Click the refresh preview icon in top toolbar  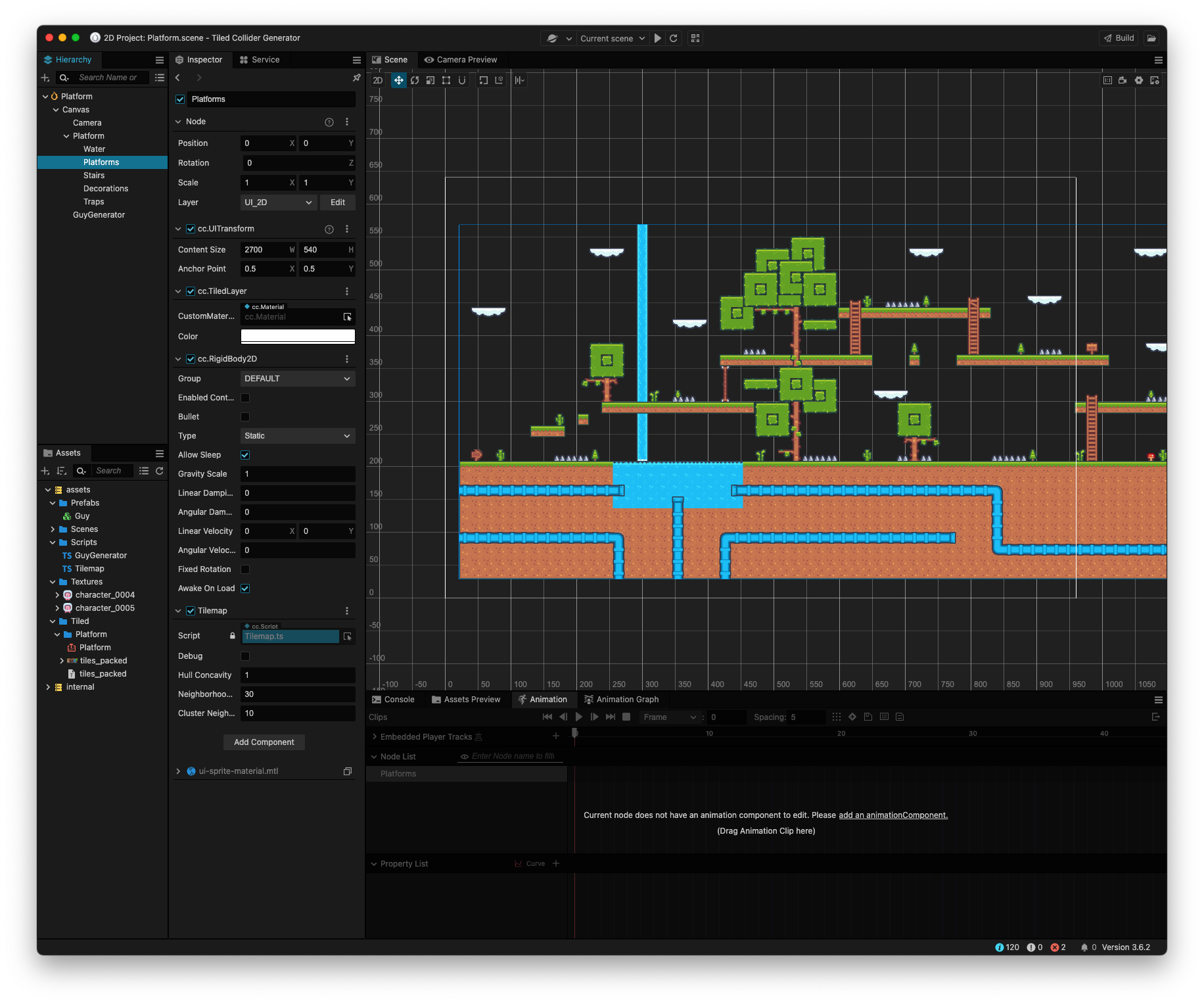click(x=674, y=38)
